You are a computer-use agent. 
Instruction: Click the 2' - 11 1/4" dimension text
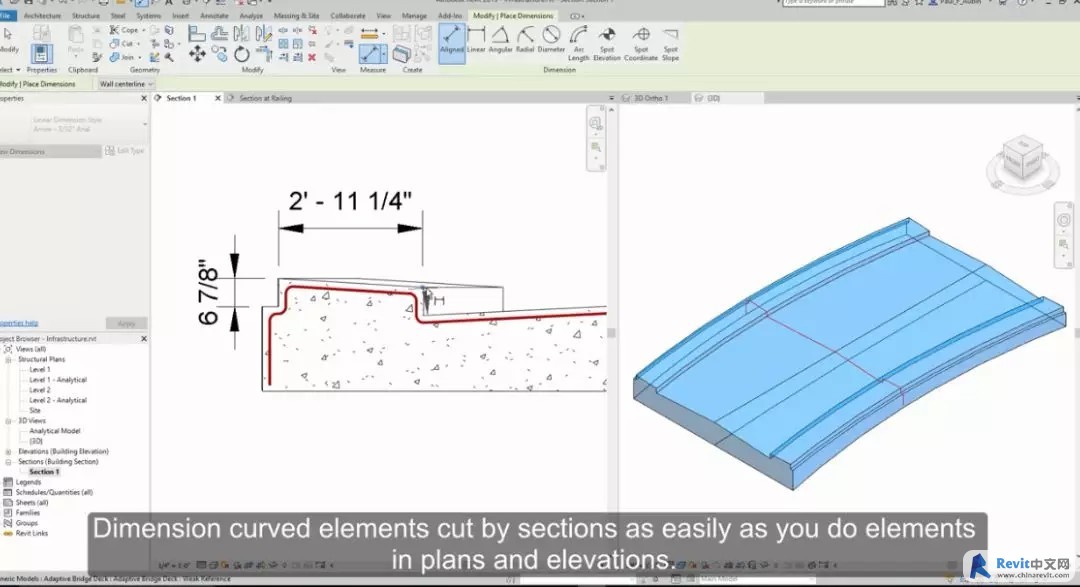point(350,201)
